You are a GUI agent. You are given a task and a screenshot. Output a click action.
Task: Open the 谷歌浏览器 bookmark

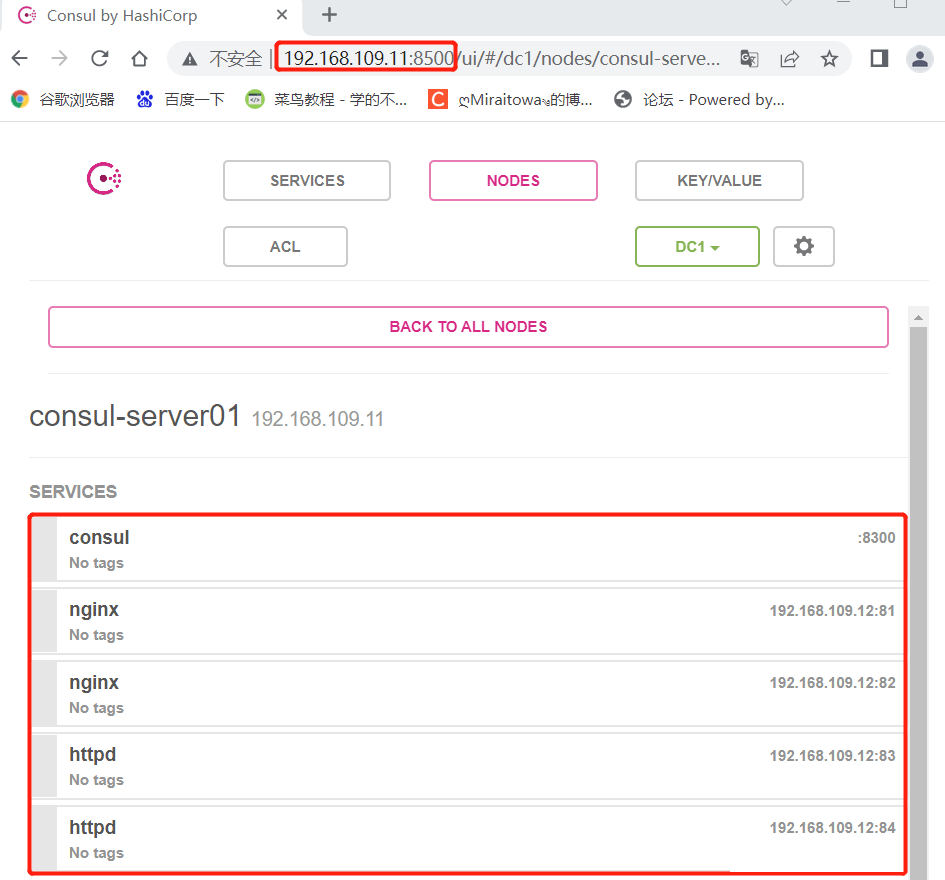coord(63,99)
